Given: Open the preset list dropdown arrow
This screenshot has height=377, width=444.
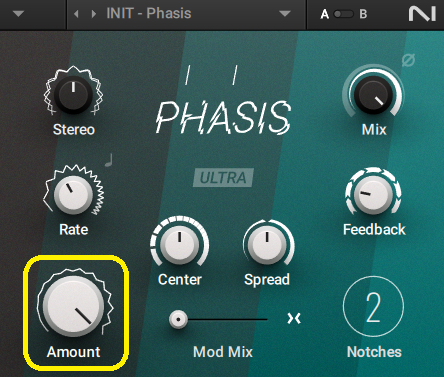Looking at the screenshot, I should pos(285,14).
